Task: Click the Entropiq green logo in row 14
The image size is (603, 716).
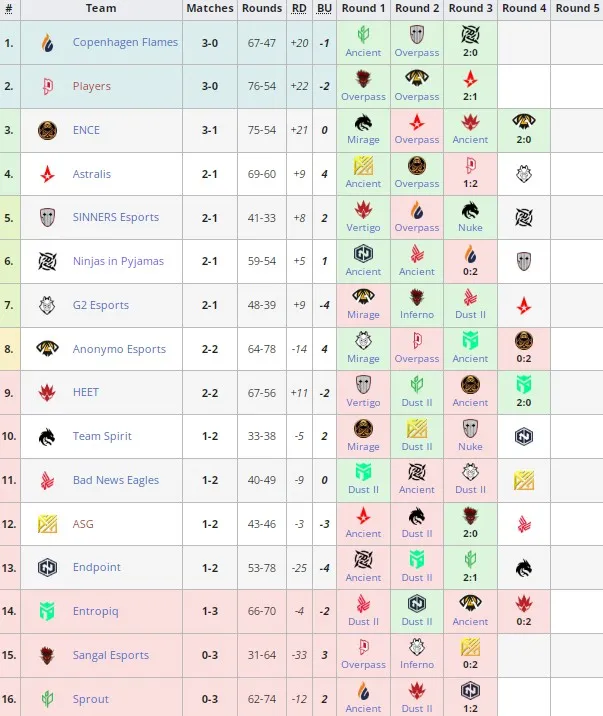Action: (47, 611)
